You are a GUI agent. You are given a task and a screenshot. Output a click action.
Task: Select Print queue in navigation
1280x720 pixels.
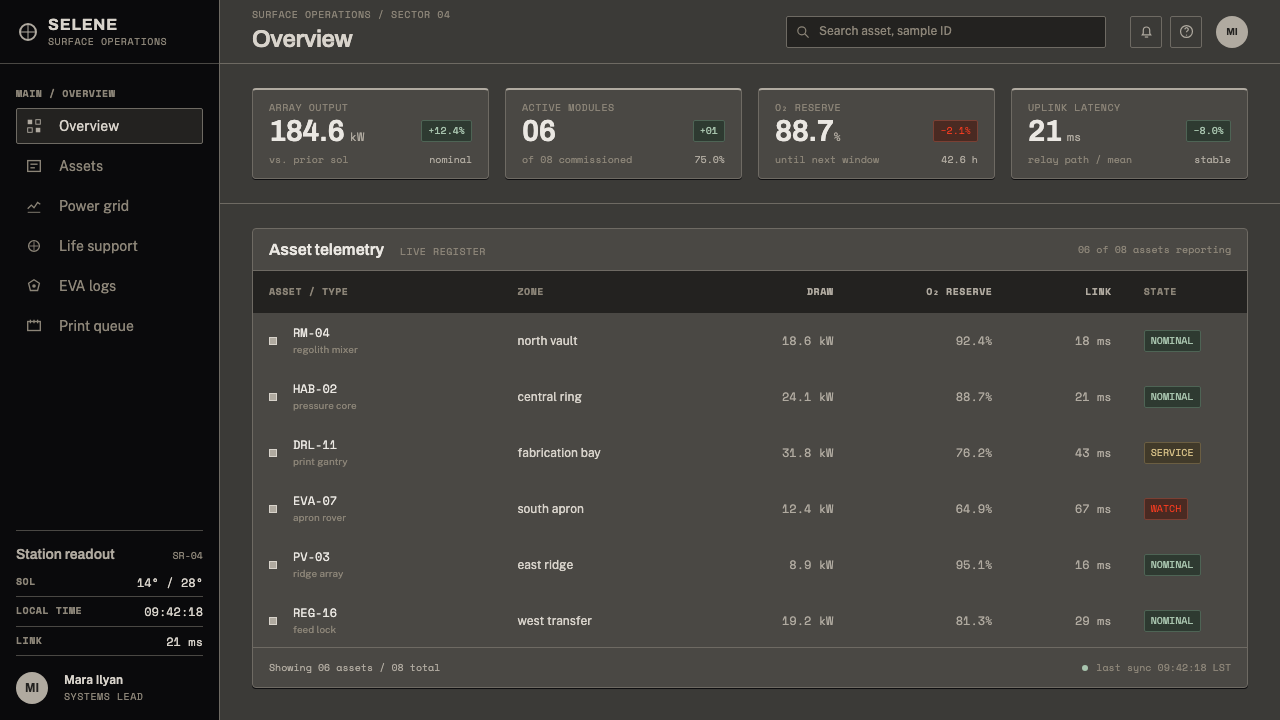tap(109, 326)
